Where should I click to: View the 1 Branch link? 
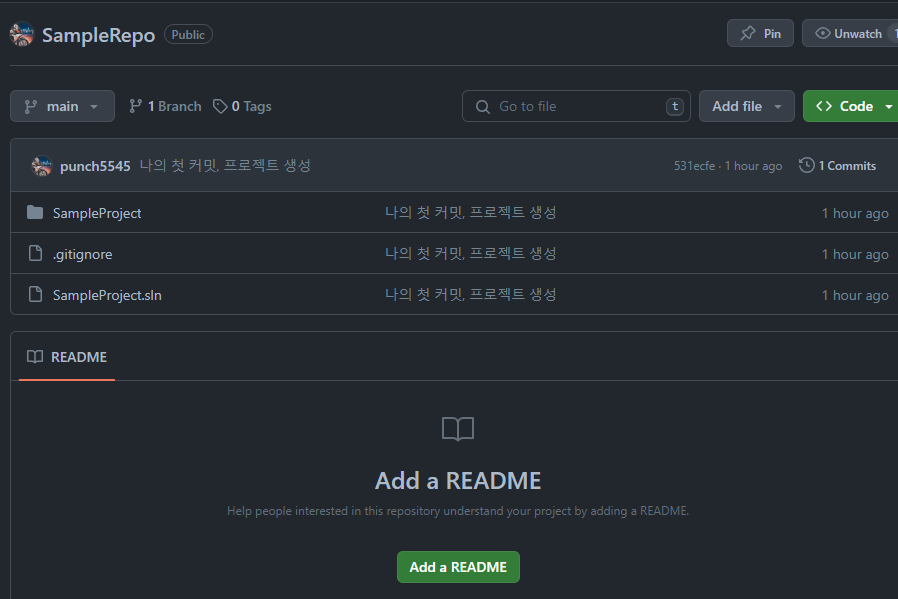tap(166, 106)
